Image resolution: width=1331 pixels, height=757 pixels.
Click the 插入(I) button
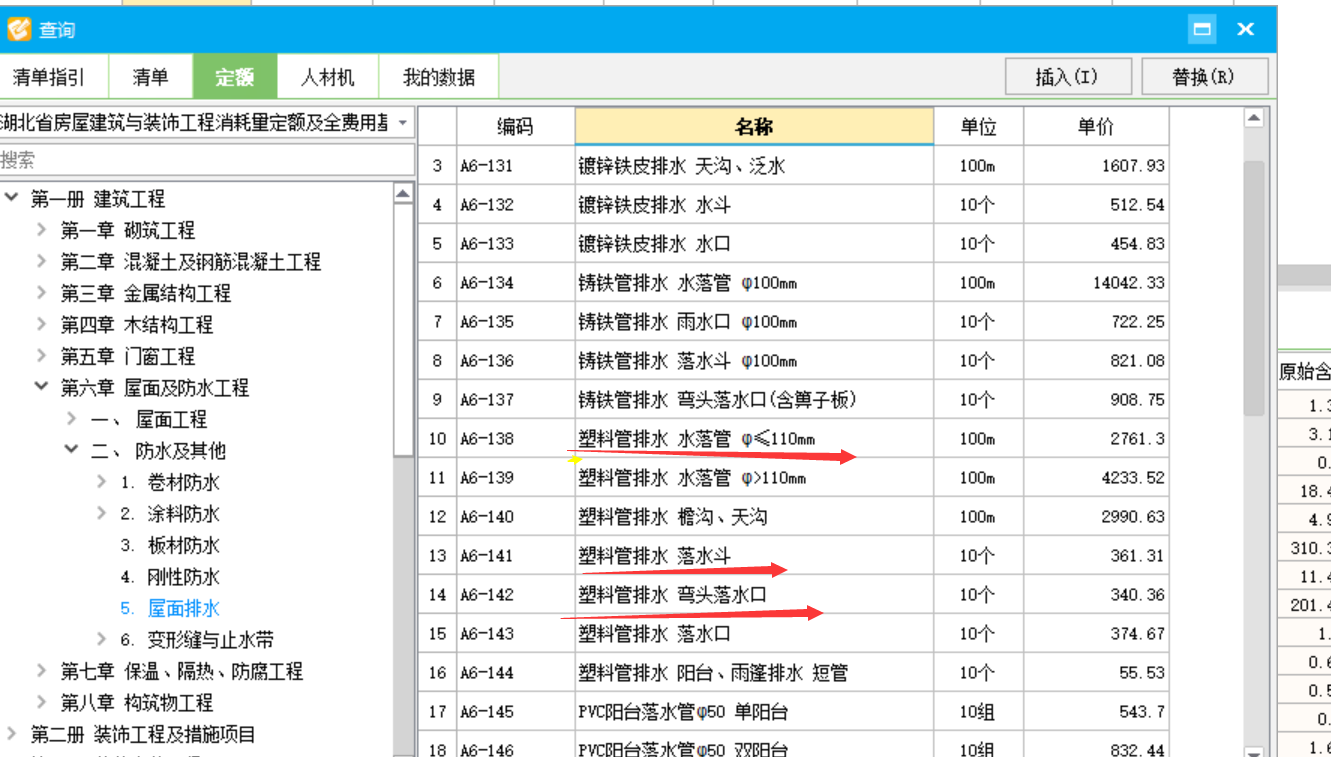tap(1067, 77)
